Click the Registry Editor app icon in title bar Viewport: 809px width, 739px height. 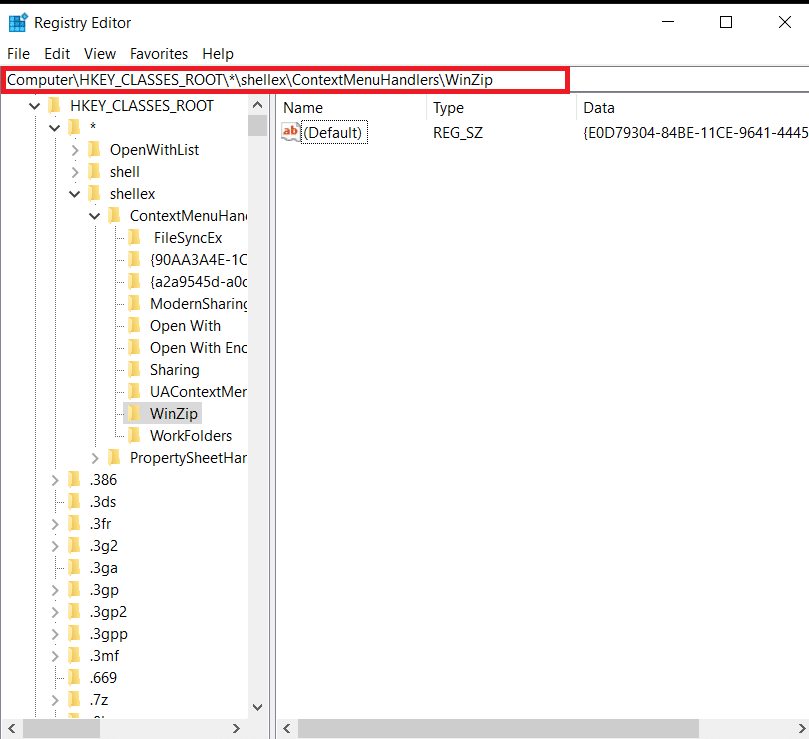18,22
